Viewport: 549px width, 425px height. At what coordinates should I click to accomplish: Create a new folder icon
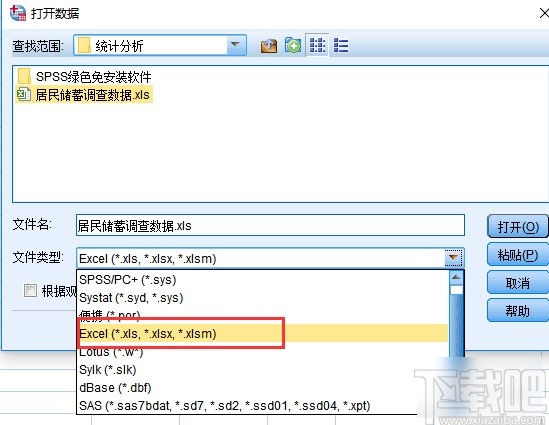click(x=293, y=45)
